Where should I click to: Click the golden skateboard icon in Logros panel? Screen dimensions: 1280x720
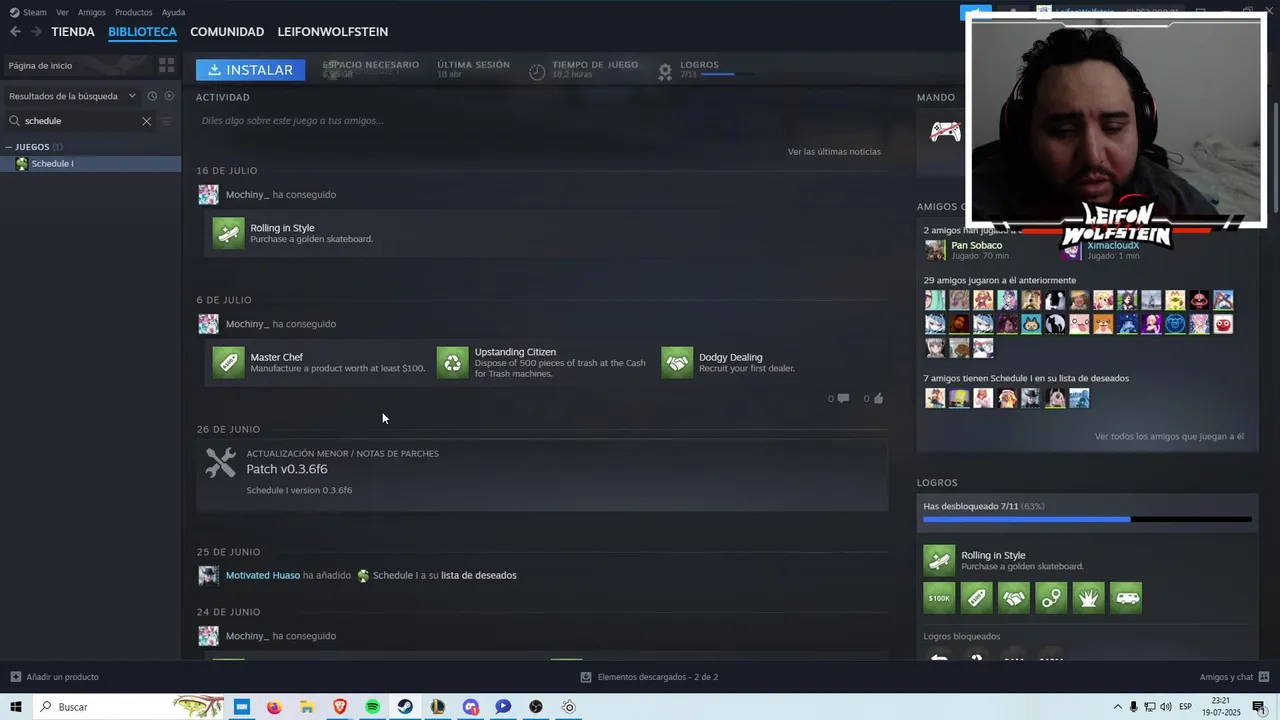[x=939, y=561]
